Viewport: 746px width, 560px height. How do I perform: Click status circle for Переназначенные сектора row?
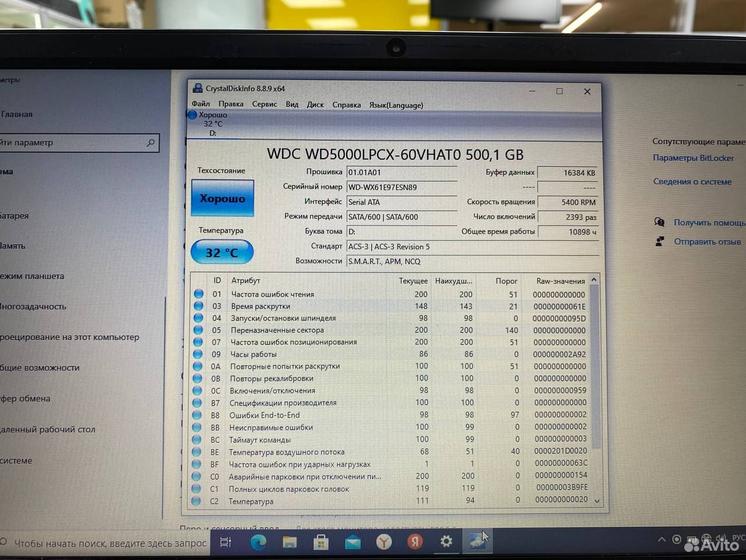tap(199, 330)
